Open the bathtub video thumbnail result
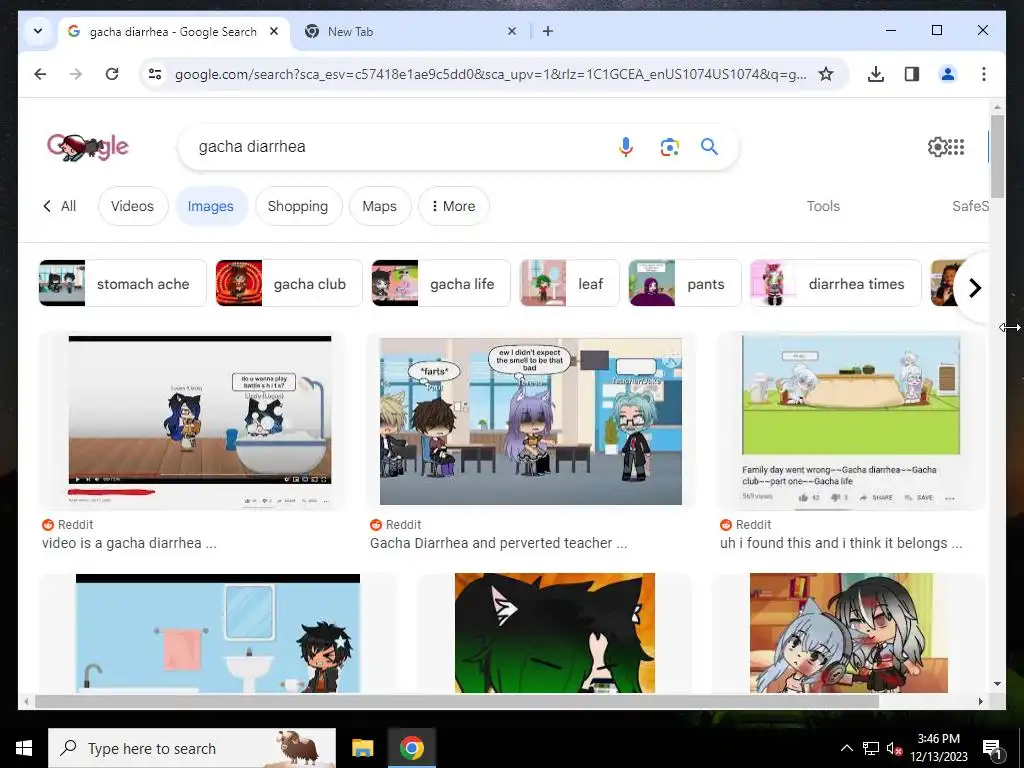Screen dimensions: 1024x768 tap(199, 421)
